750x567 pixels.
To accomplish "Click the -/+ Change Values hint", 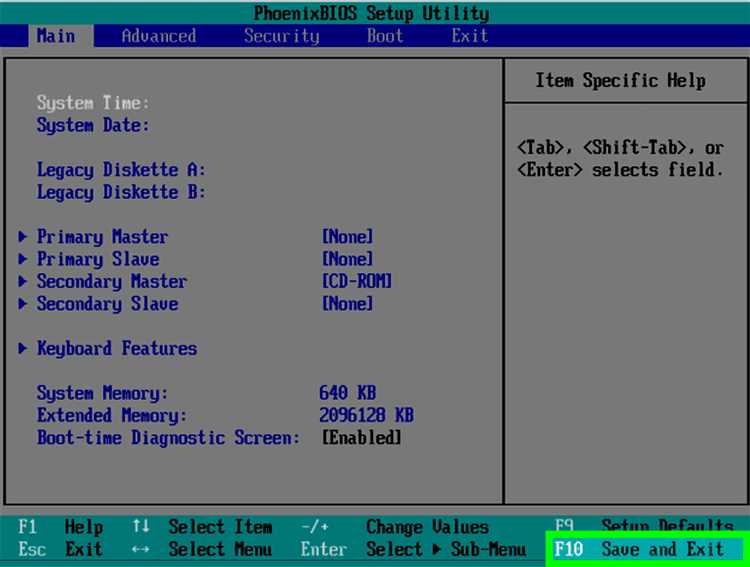I will click(395, 527).
